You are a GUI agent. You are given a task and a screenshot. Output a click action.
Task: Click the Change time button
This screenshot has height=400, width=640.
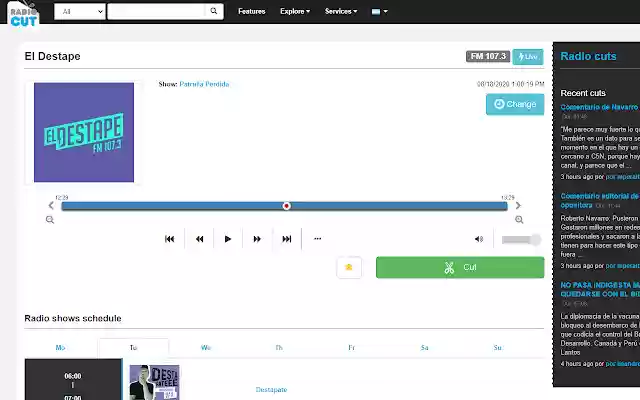point(515,104)
